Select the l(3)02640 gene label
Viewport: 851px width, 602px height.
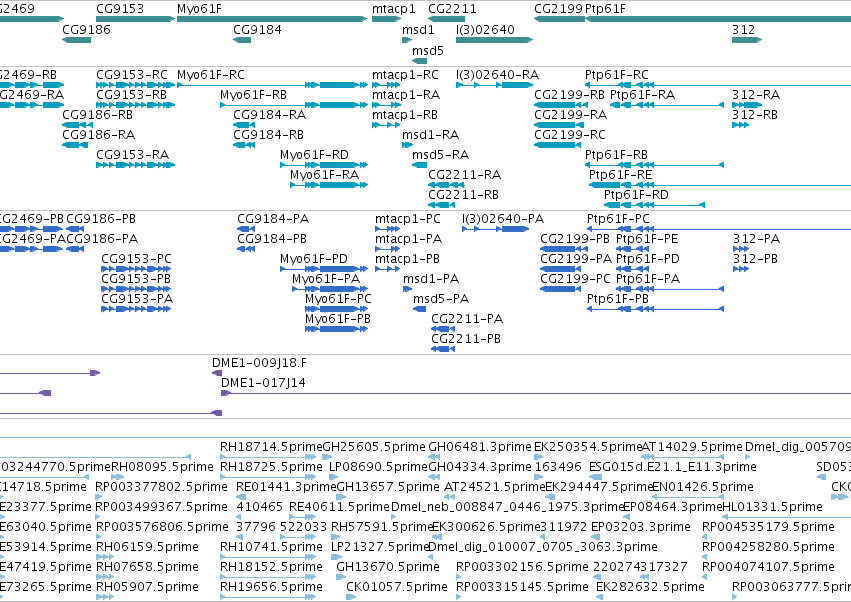point(485,29)
